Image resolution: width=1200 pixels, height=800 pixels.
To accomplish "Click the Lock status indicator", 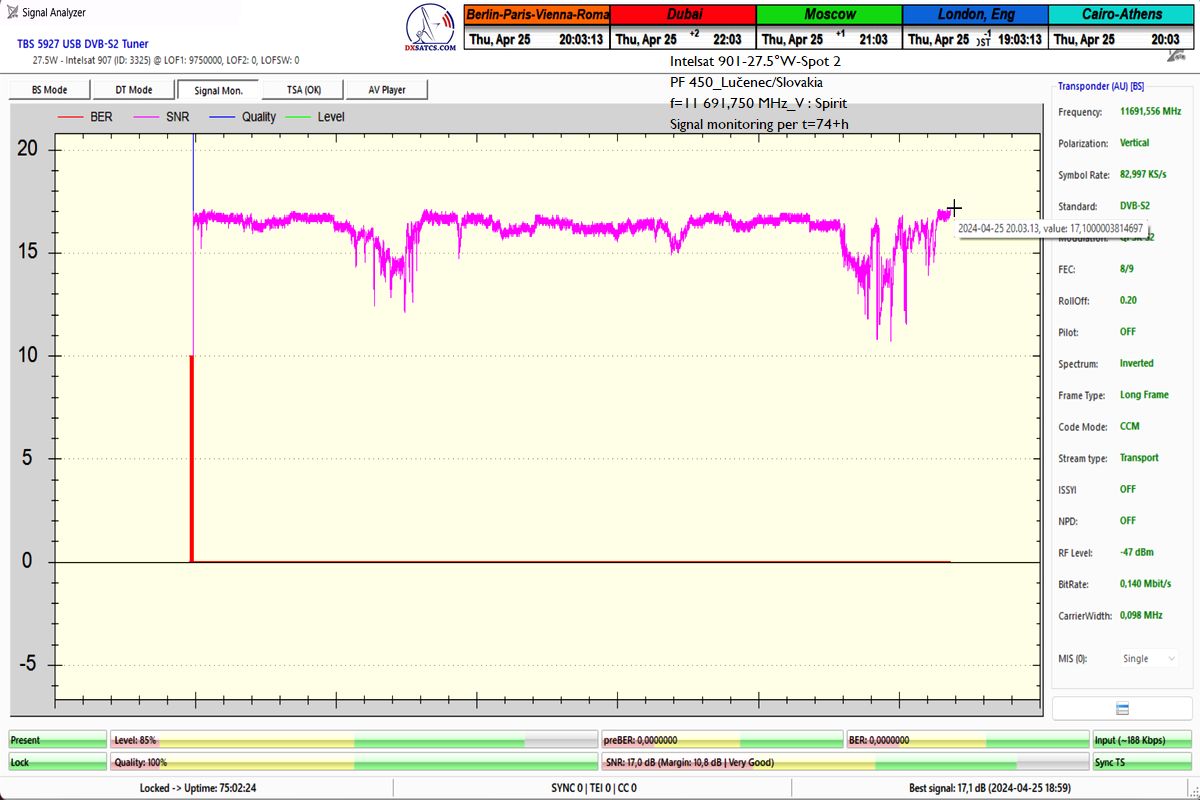I will [57, 762].
